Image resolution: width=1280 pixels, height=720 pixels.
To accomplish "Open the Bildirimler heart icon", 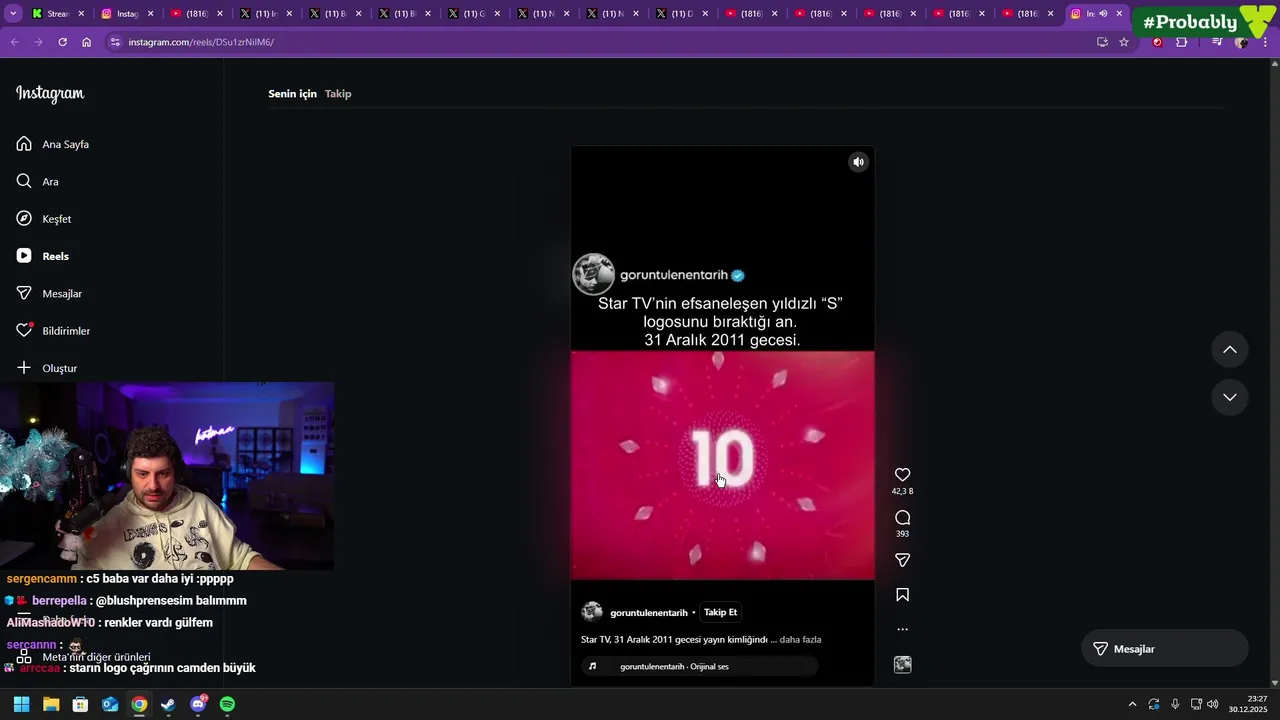I will 24,330.
